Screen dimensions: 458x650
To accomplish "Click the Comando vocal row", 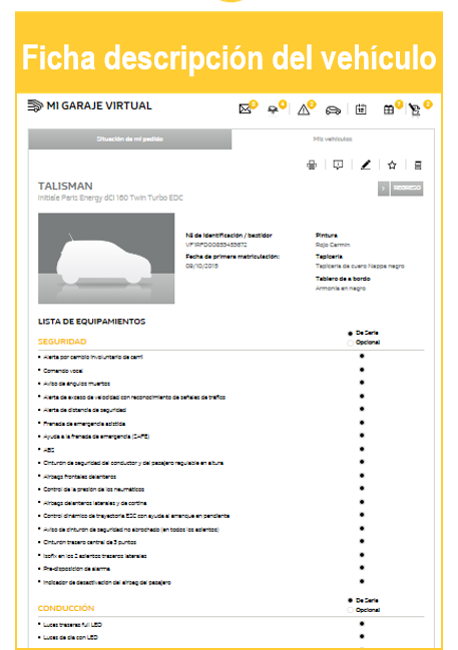I will [231, 371].
